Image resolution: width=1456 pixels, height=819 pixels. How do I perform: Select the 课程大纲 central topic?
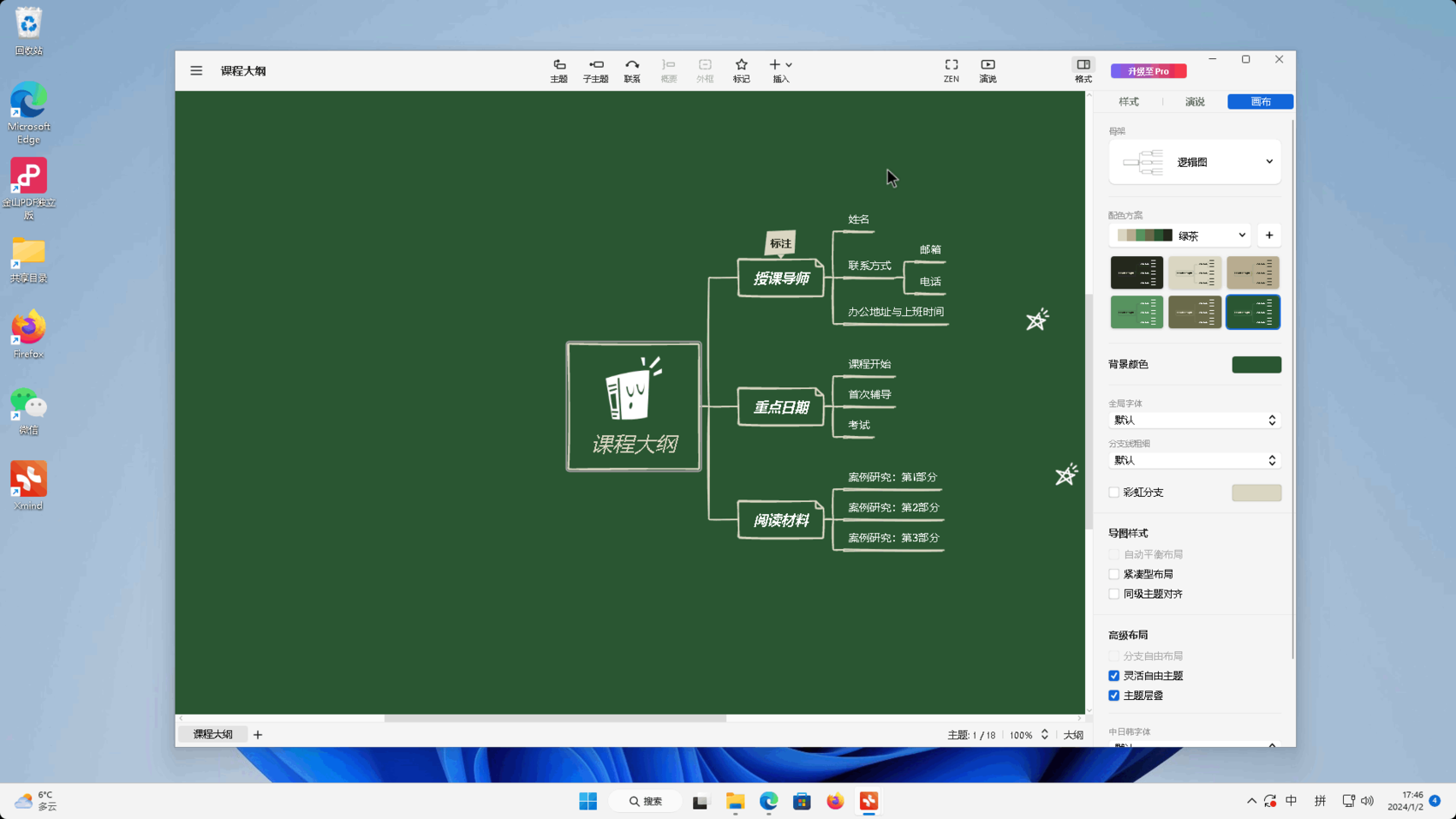634,407
